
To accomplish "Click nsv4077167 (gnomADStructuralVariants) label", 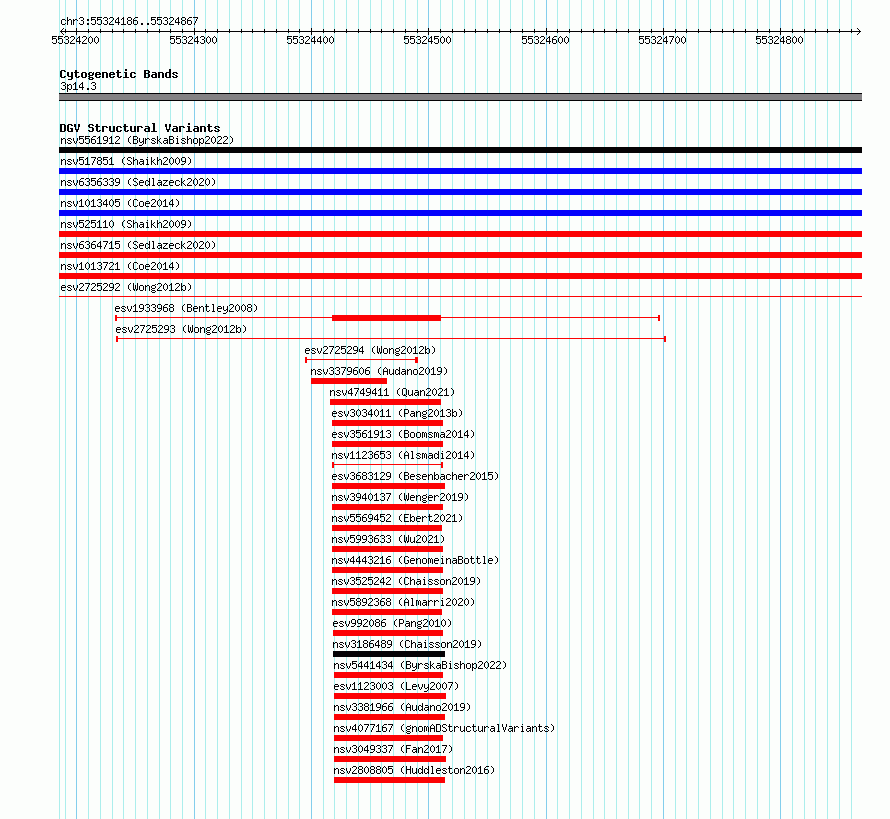I will pyautogui.click(x=444, y=728).
